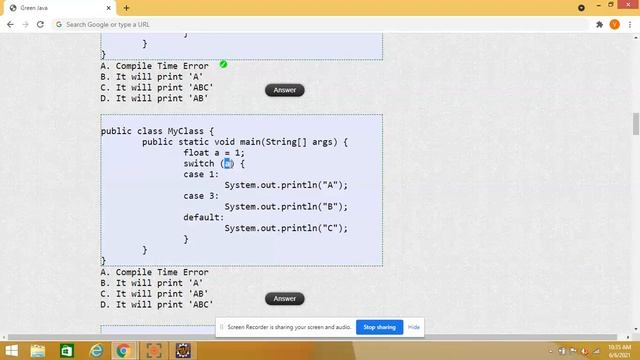Focus the Search Google or type a URL field
The image size is (640, 360).
320,24
